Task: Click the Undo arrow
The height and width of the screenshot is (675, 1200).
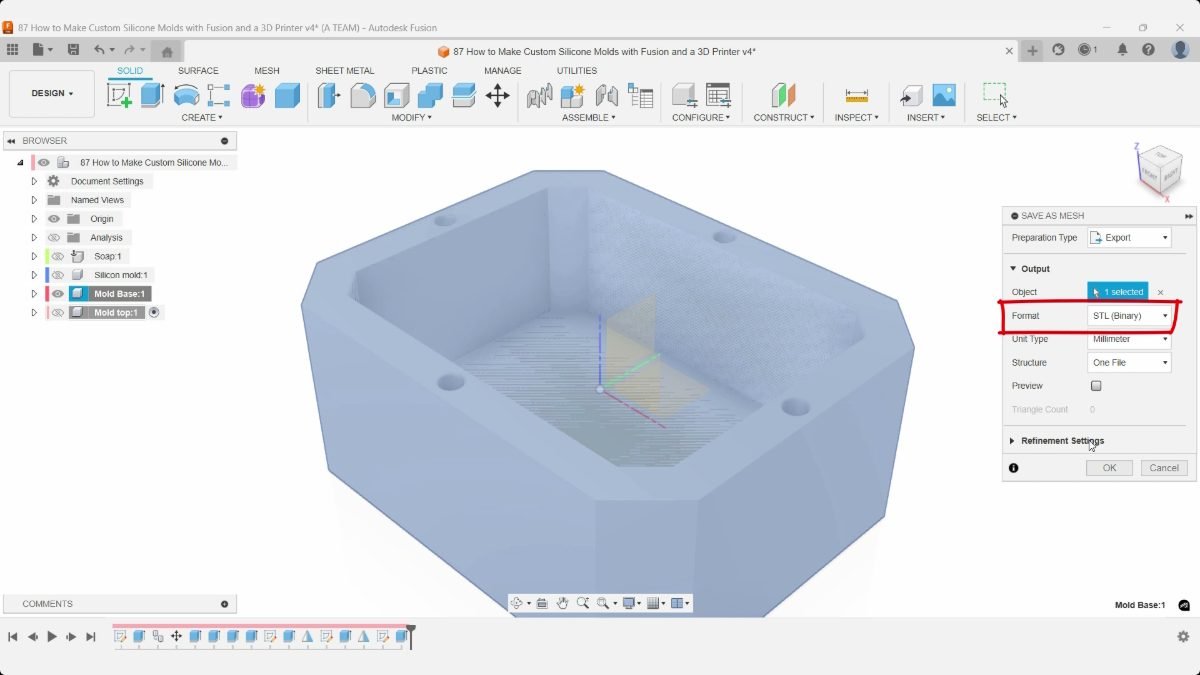Action: 99,49
